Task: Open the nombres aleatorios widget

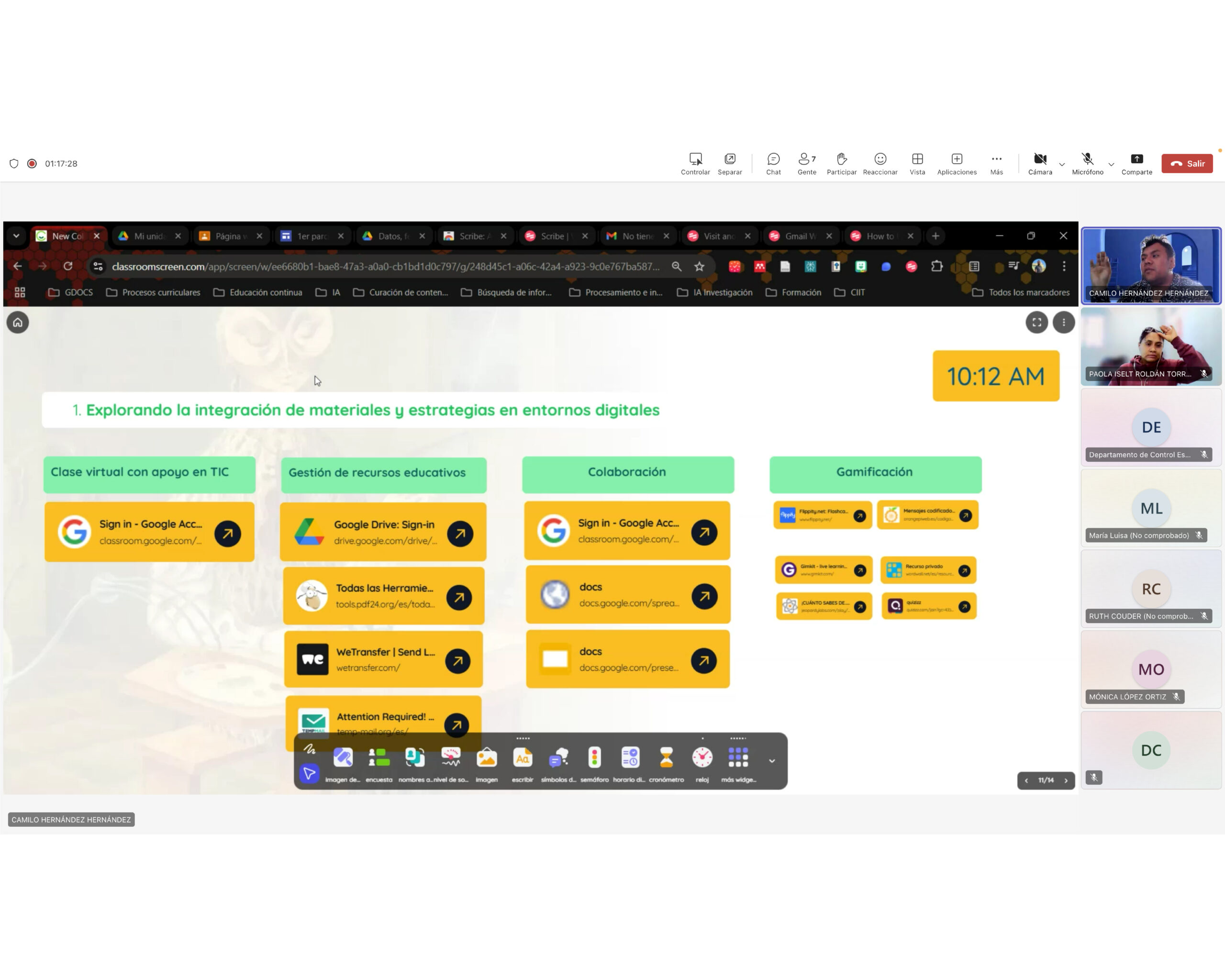Action: click(x=415, y=765)
